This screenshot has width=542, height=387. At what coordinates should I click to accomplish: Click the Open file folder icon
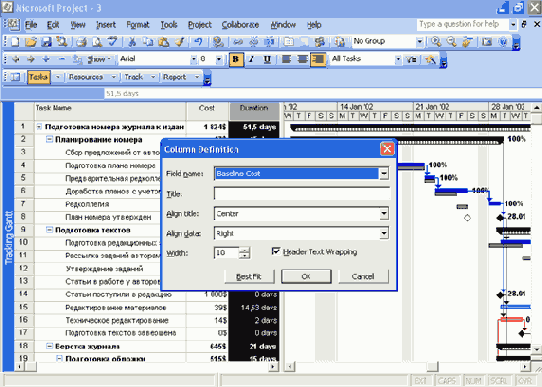31,42
